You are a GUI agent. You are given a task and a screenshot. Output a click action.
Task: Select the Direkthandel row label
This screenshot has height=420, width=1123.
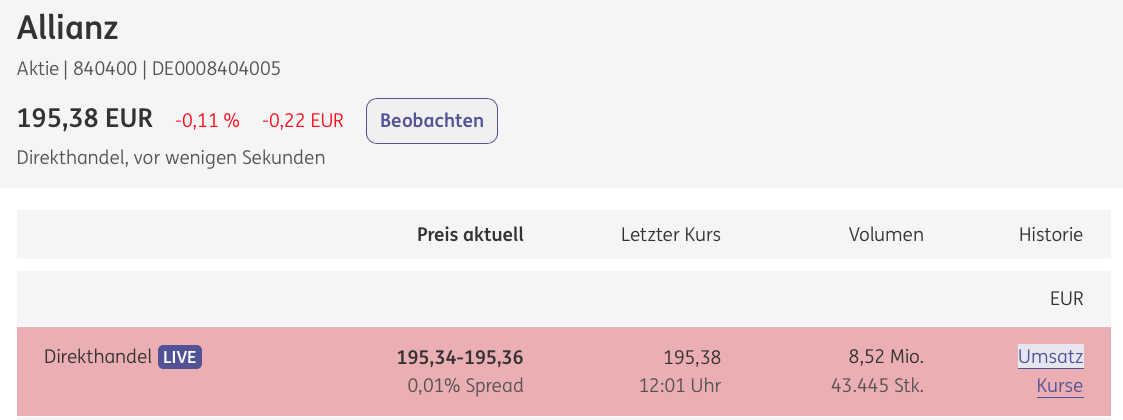[x=98, y=356]
